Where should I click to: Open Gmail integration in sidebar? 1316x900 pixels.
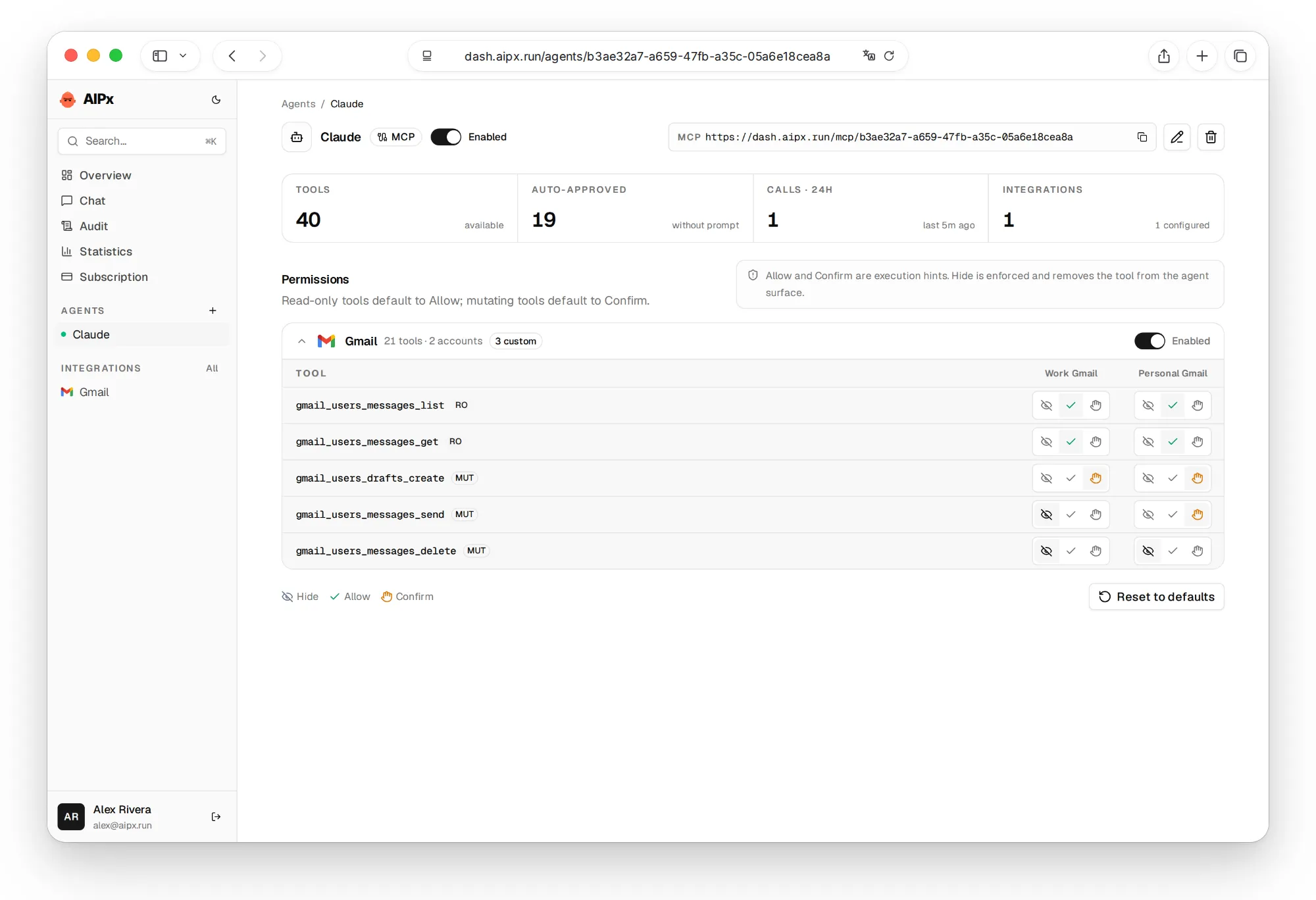click(142, 392)
